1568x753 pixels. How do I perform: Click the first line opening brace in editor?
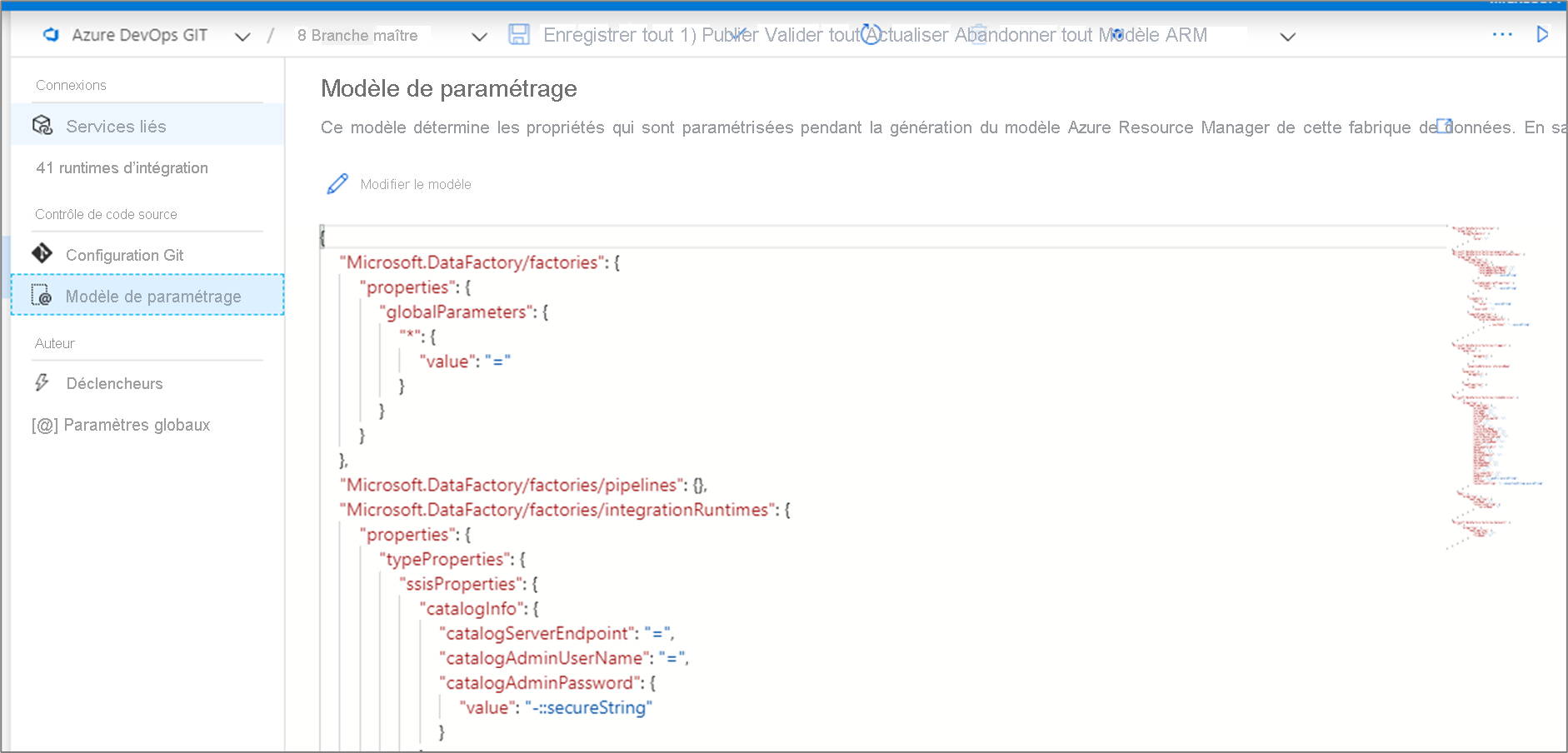click(322, 237)
